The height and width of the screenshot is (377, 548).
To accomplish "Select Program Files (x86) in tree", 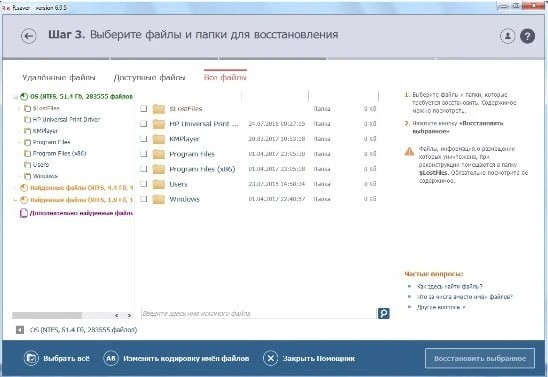I will (x=59, y=153).
